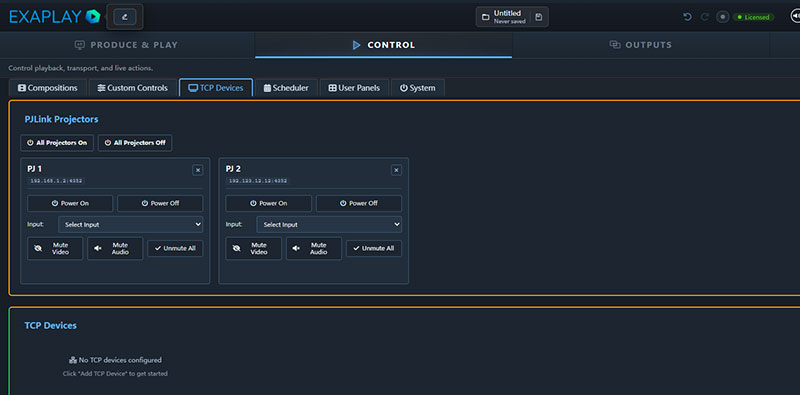800x395 pixels.
Task: Unmute all on PJ 2
Action: (x=373, y=249)
